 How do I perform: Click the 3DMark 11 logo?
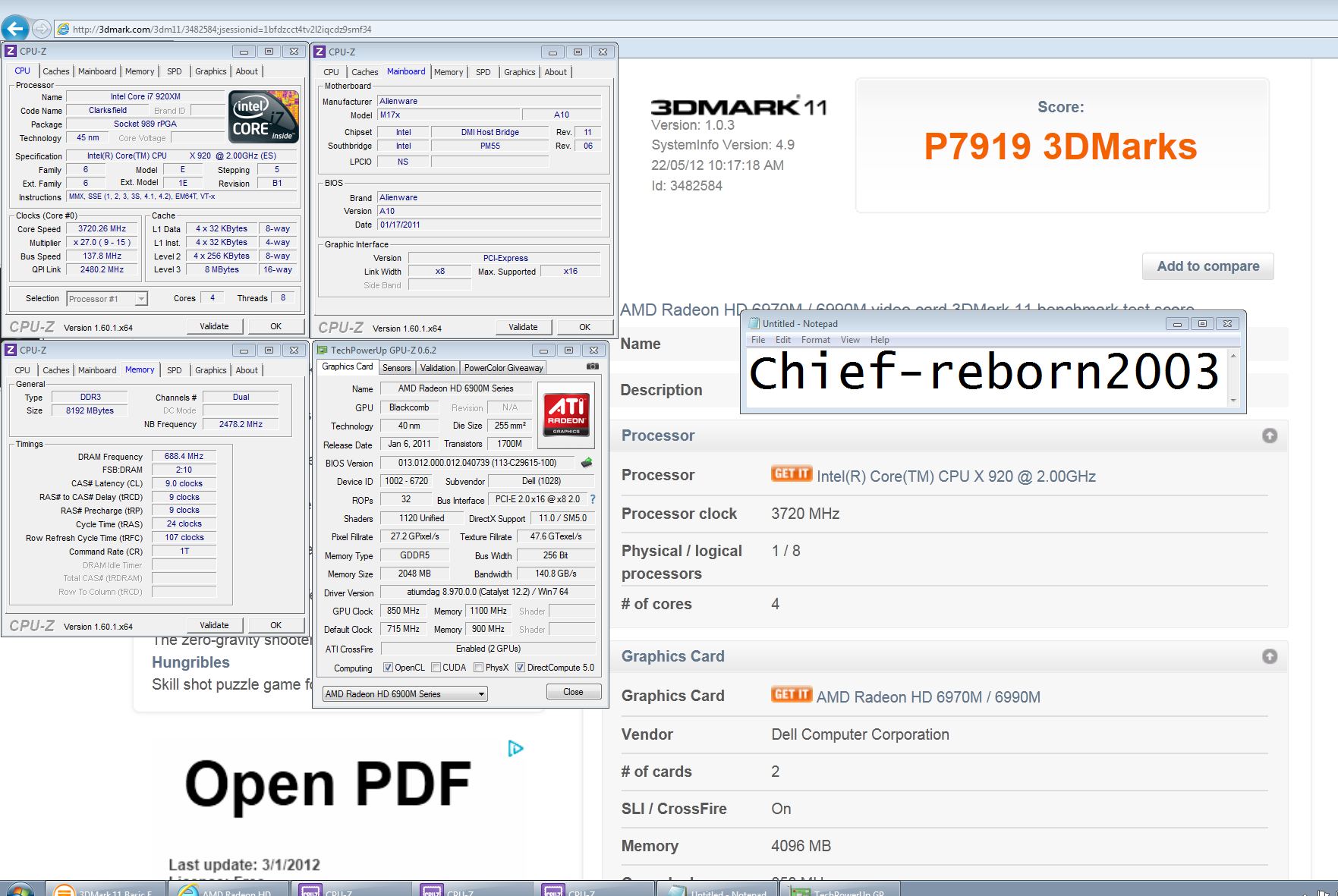pos(738,106)
